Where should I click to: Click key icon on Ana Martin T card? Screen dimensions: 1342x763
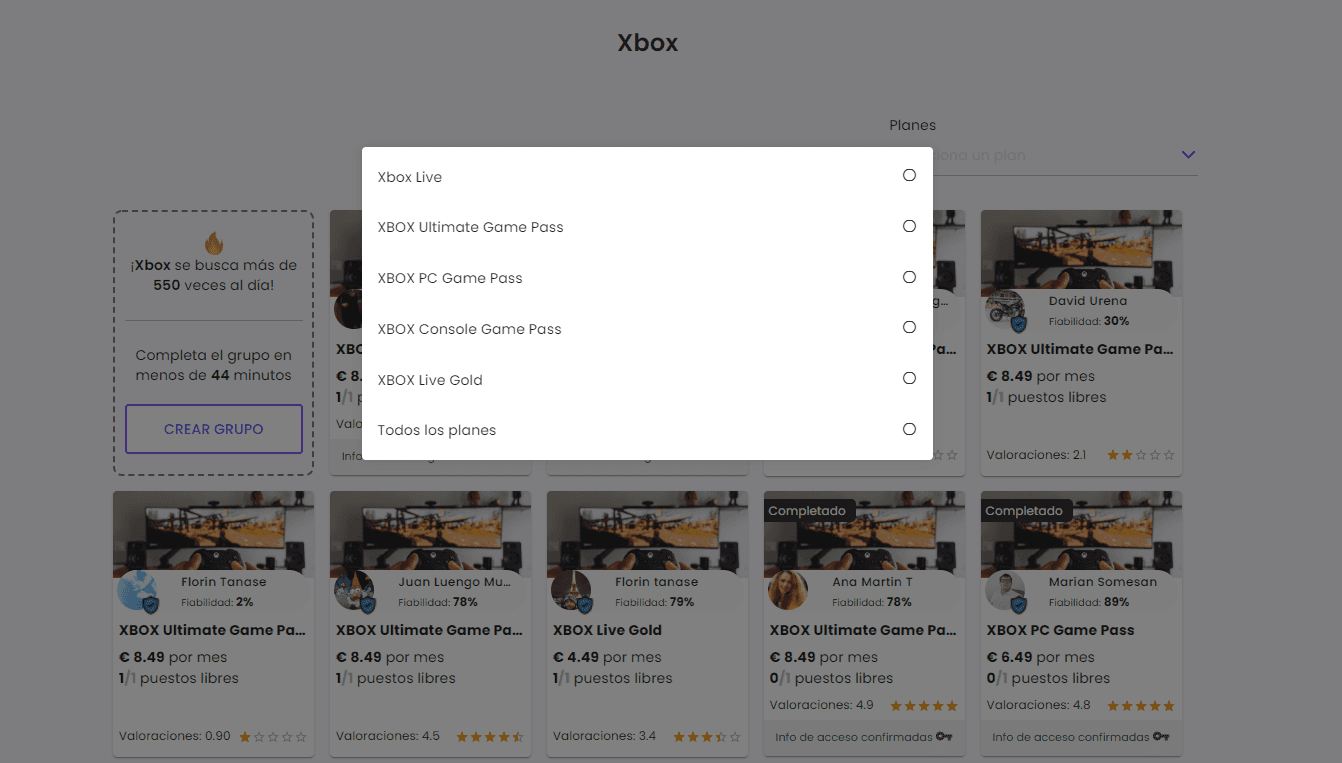tap(944, 737)
